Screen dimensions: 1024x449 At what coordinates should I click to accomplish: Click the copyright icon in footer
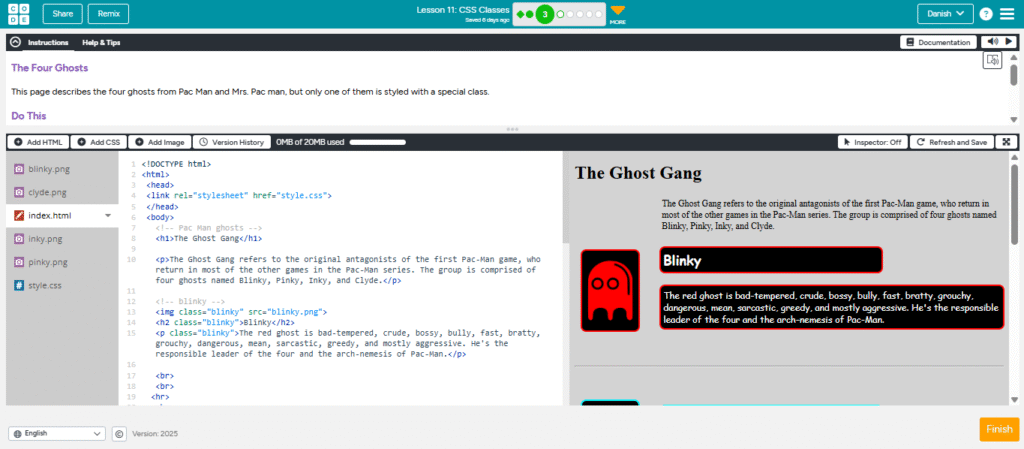click(x=118, y=434)
